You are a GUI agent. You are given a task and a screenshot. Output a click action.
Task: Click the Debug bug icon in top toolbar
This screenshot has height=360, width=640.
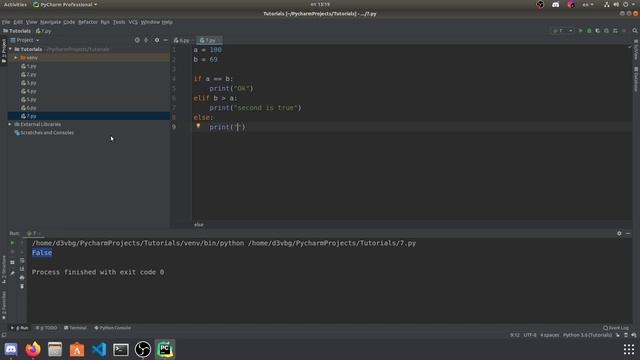click(589, 31)
